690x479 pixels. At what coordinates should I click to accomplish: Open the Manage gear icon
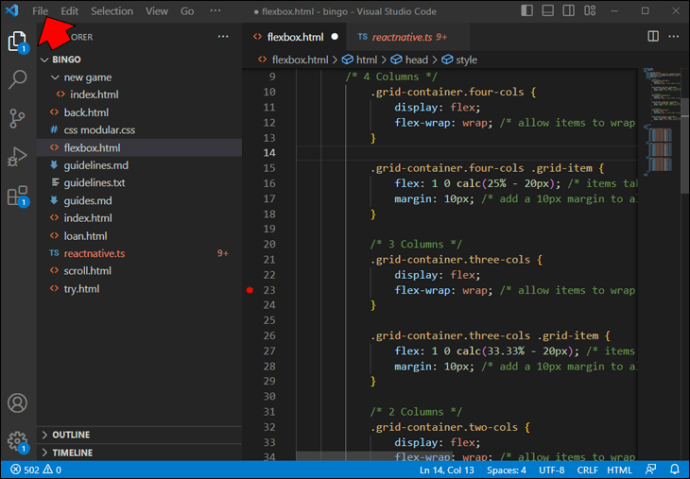pyautogui.click(x=17, y=440)
